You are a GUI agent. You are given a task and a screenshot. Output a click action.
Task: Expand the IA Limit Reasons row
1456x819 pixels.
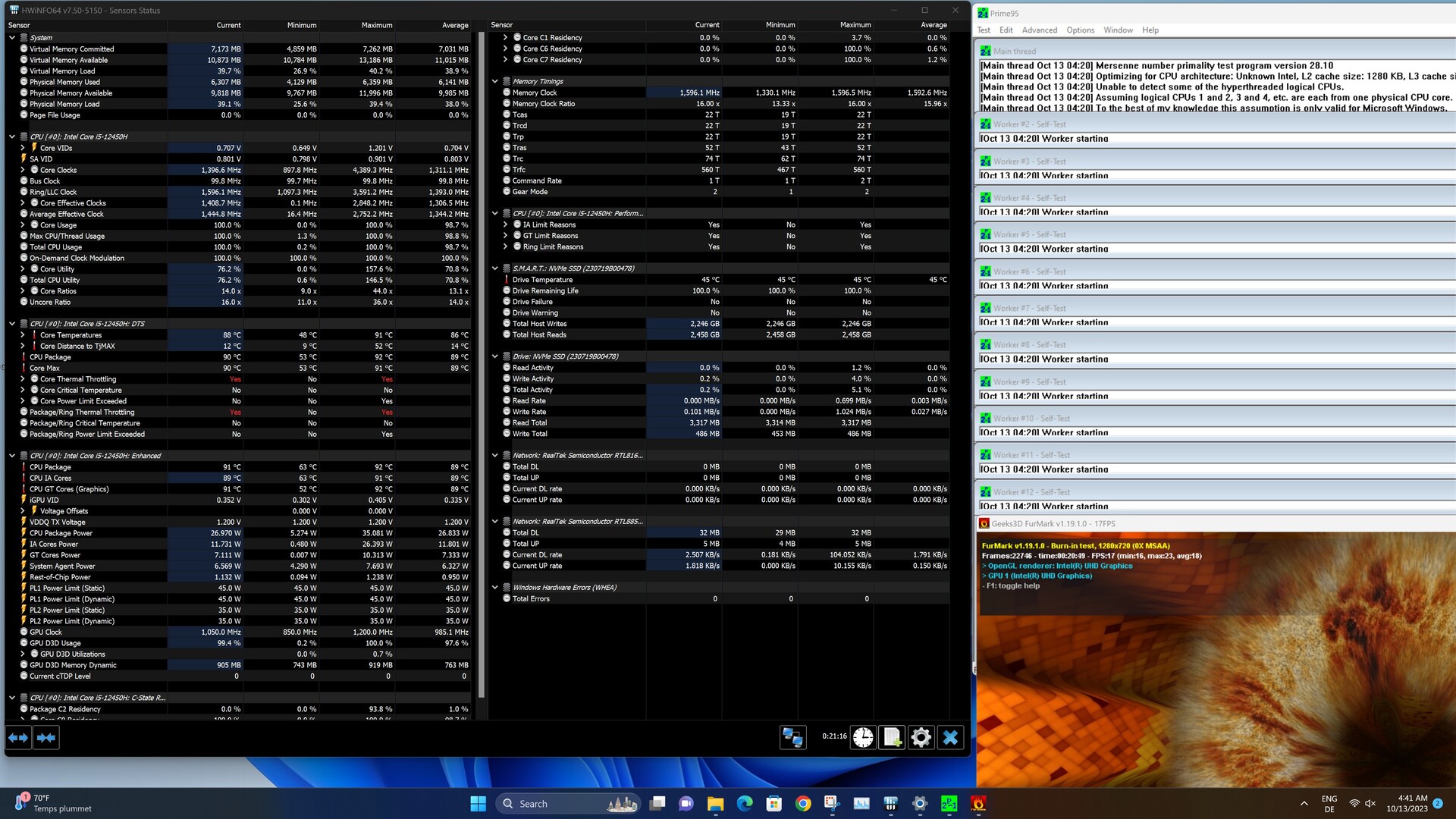click(x=506, y=224)
